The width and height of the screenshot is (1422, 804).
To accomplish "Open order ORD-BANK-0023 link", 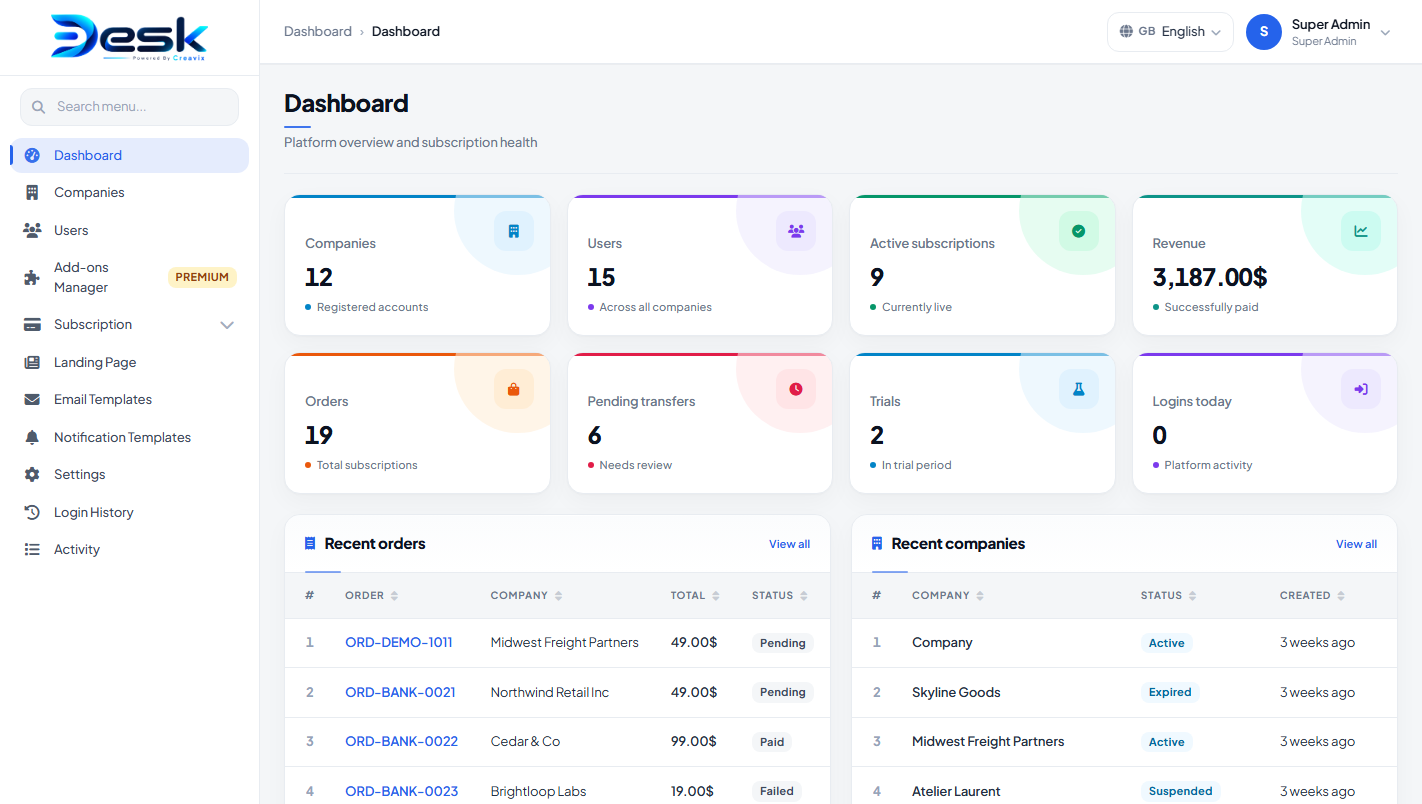I will pyautogui.click(x=401, y=791).
